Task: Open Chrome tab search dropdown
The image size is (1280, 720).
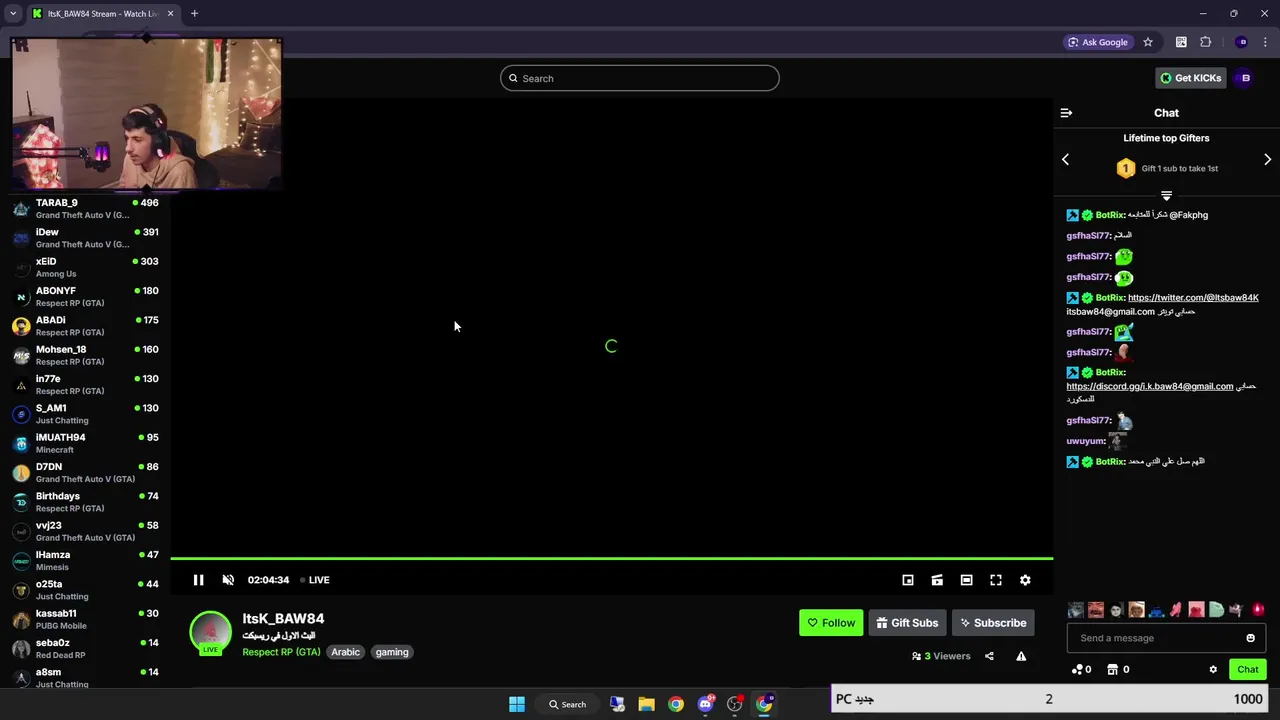Action: (12, 13)
